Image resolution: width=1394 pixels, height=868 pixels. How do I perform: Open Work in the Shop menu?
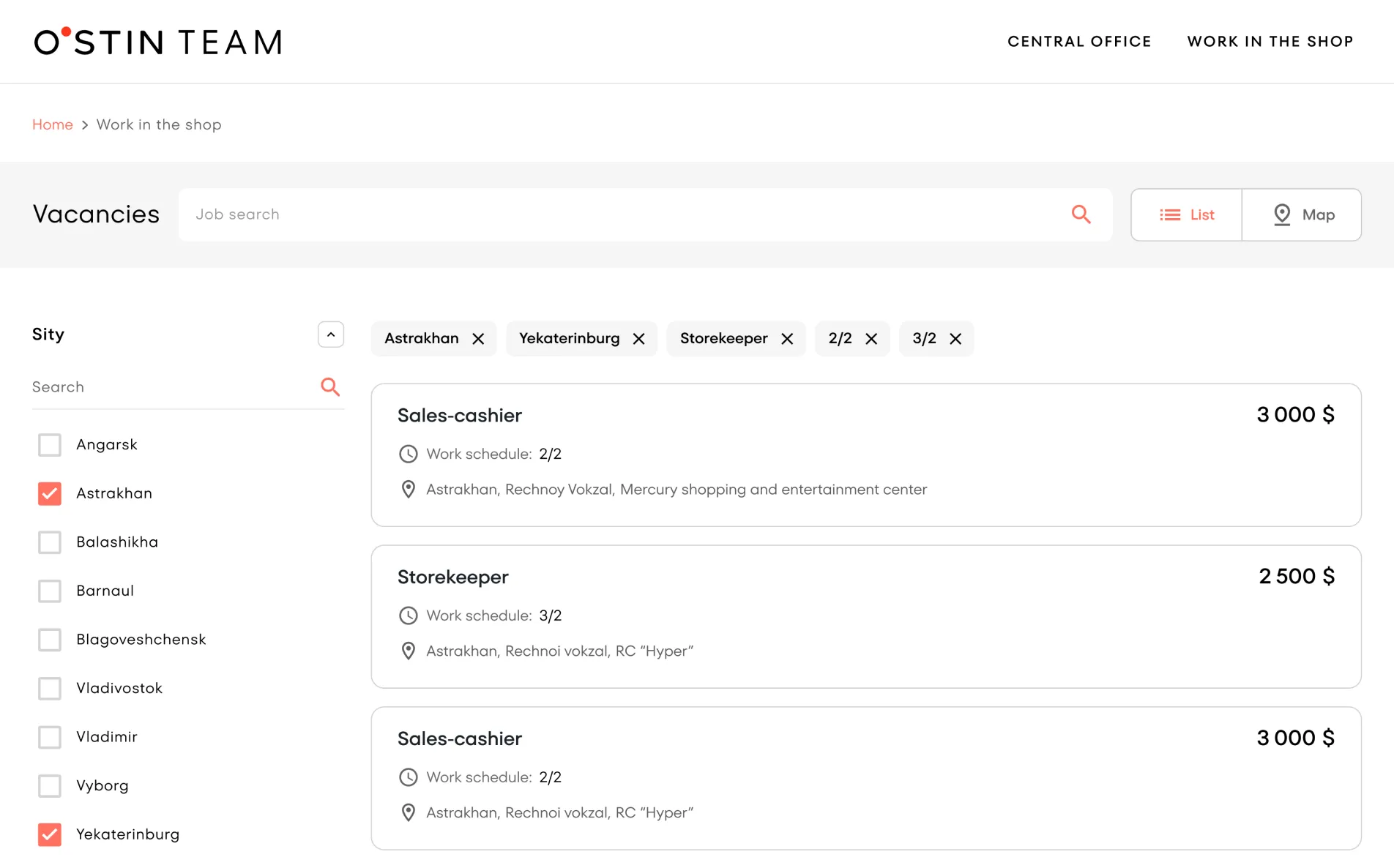point(1270,42)
